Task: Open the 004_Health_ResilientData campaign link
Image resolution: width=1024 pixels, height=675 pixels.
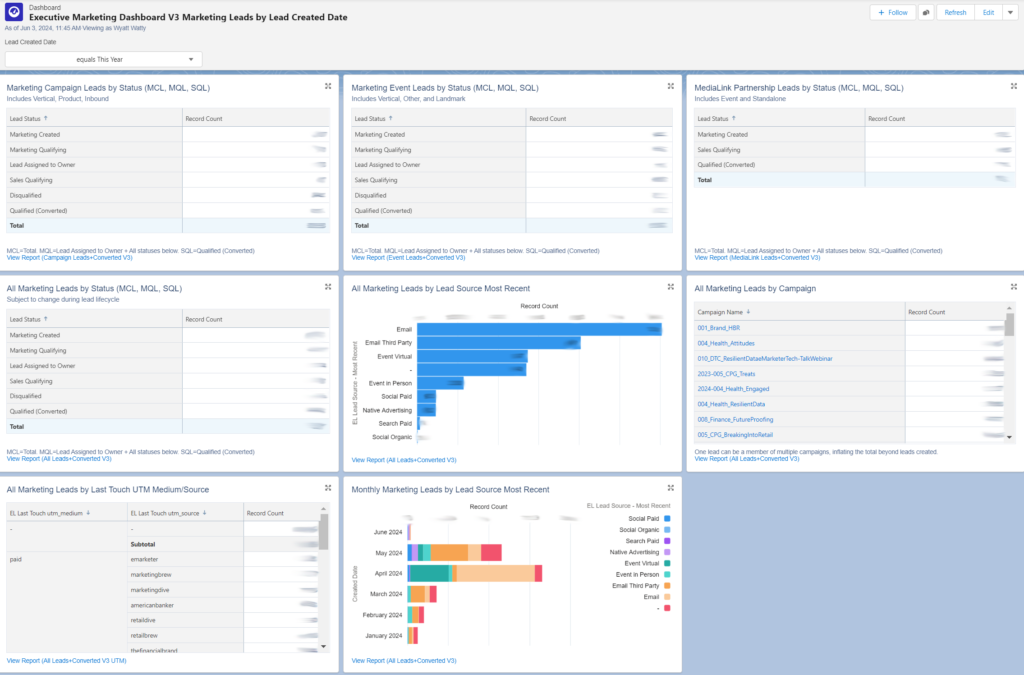Action: pyautogui.click(x=731, y=404)
